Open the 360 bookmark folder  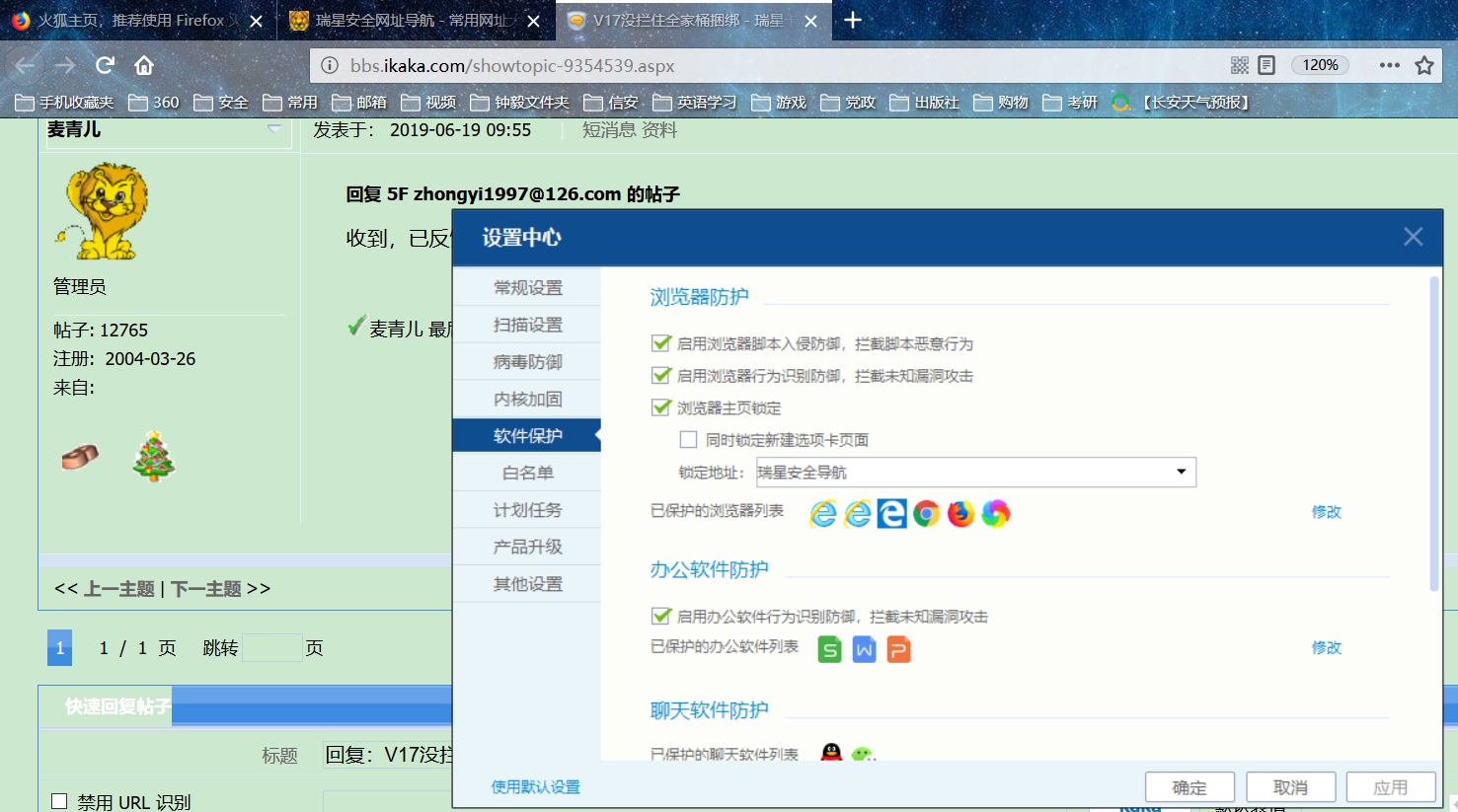(x=154, y=102)
